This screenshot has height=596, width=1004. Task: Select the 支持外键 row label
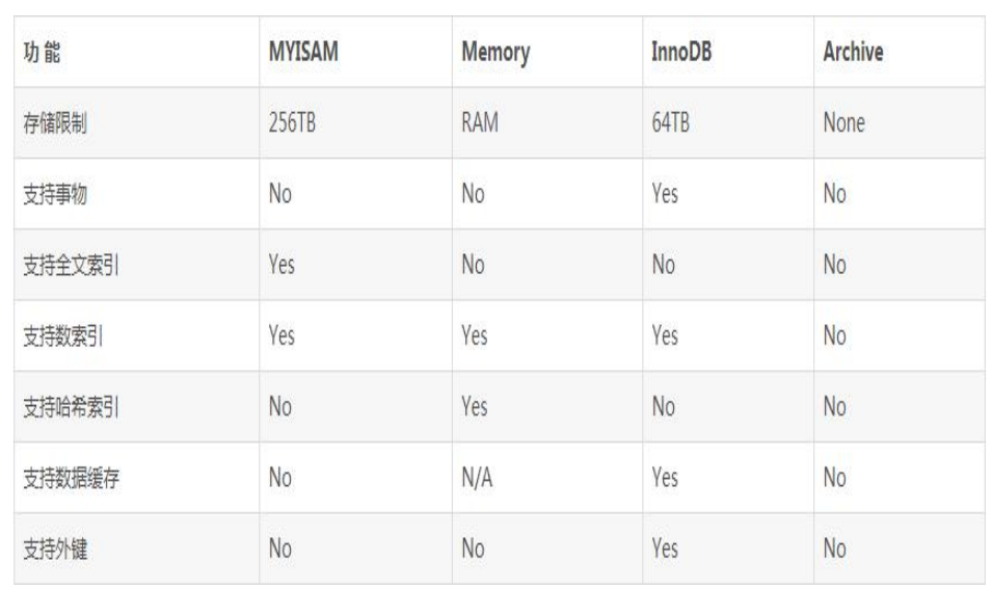(x=55, y=549)
